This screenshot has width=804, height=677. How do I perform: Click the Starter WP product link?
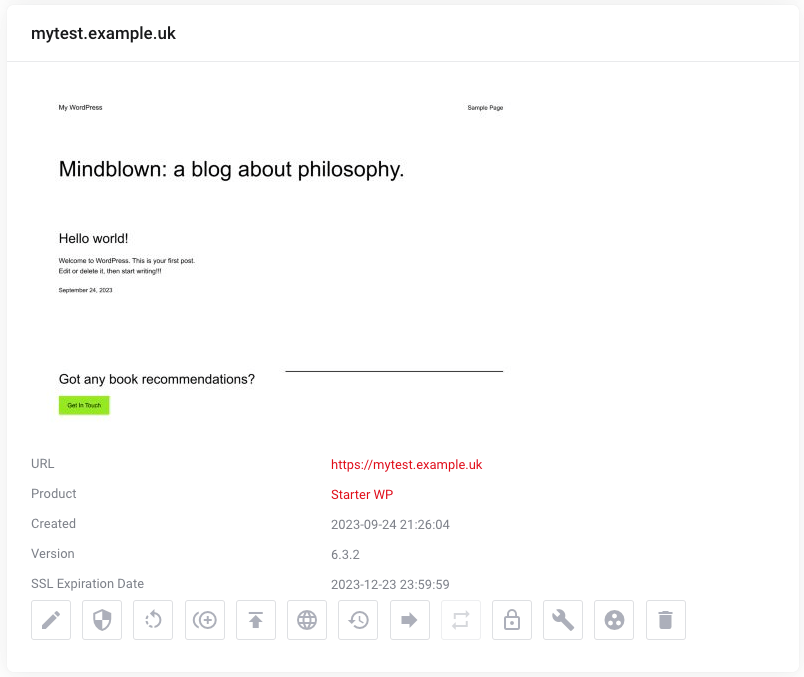point(362,494)
